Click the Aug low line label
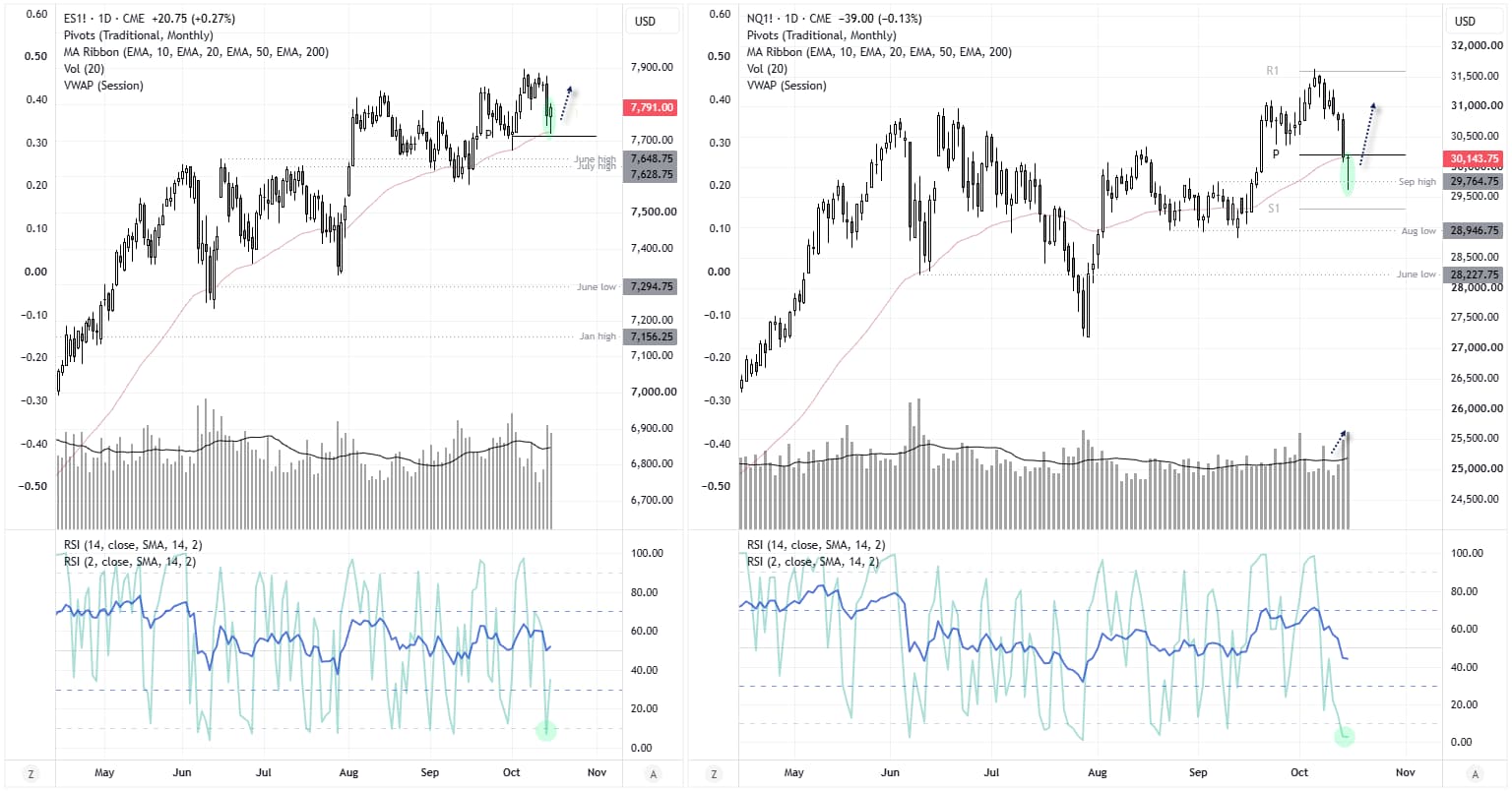 1418,231
